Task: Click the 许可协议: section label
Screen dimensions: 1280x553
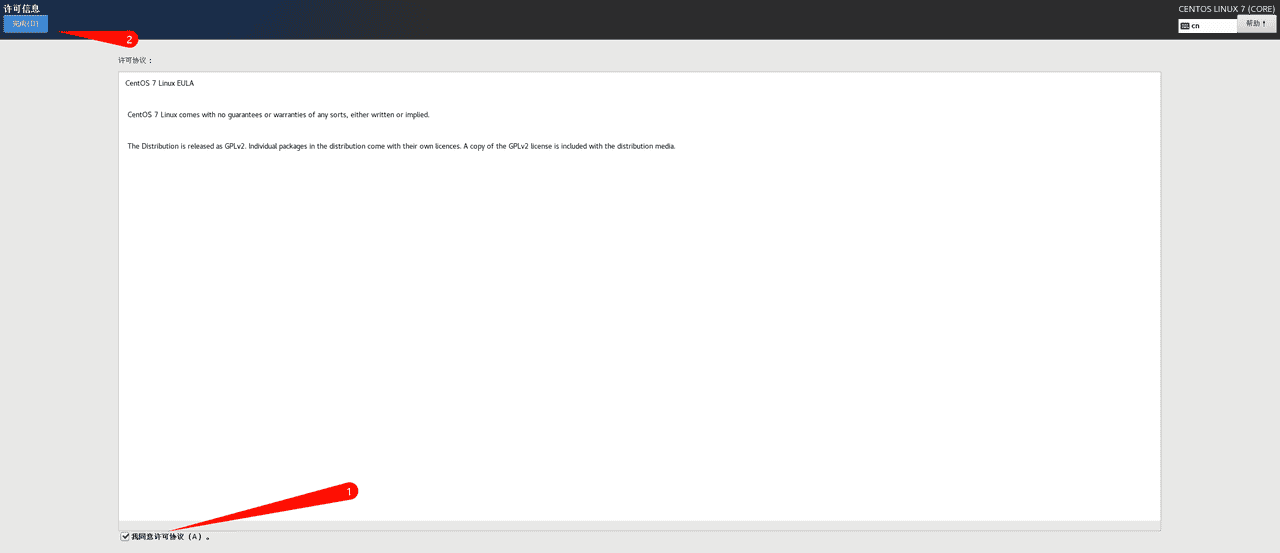Action: [x=135, y=60]
